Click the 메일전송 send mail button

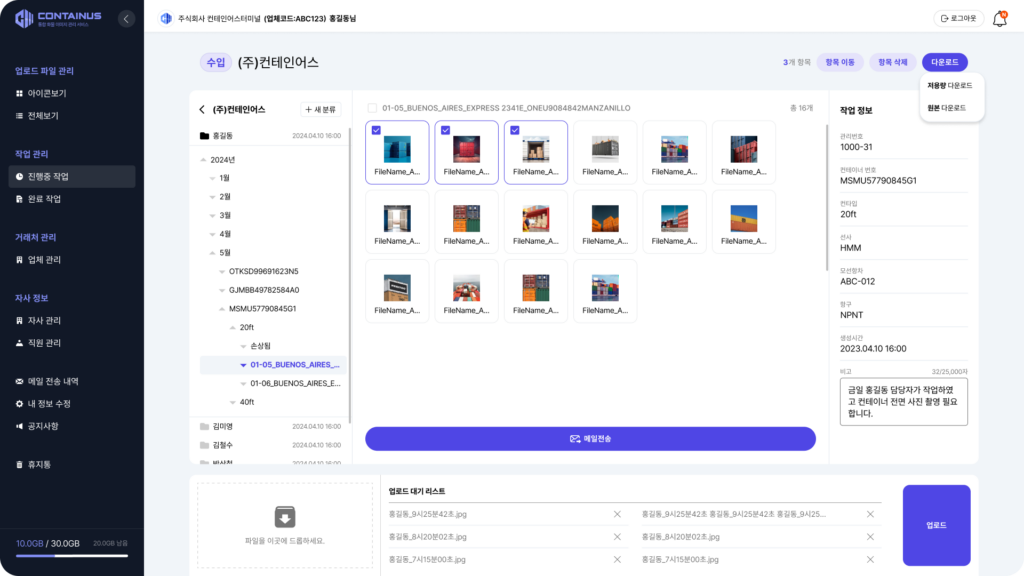[x=590, y=438]
